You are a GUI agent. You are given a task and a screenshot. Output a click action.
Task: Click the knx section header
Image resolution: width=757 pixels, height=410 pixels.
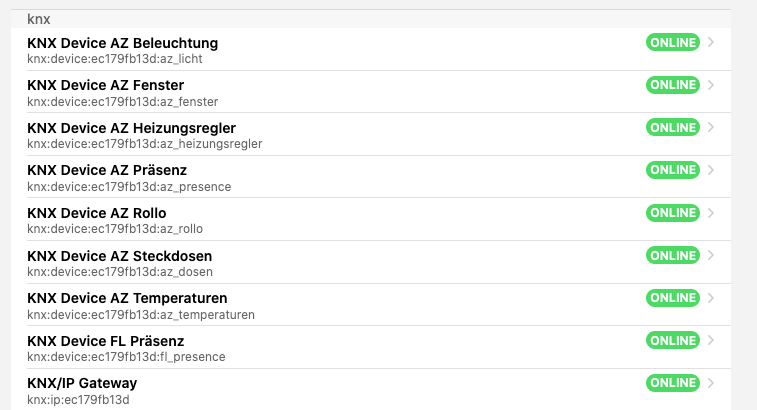tap(38, 18)
